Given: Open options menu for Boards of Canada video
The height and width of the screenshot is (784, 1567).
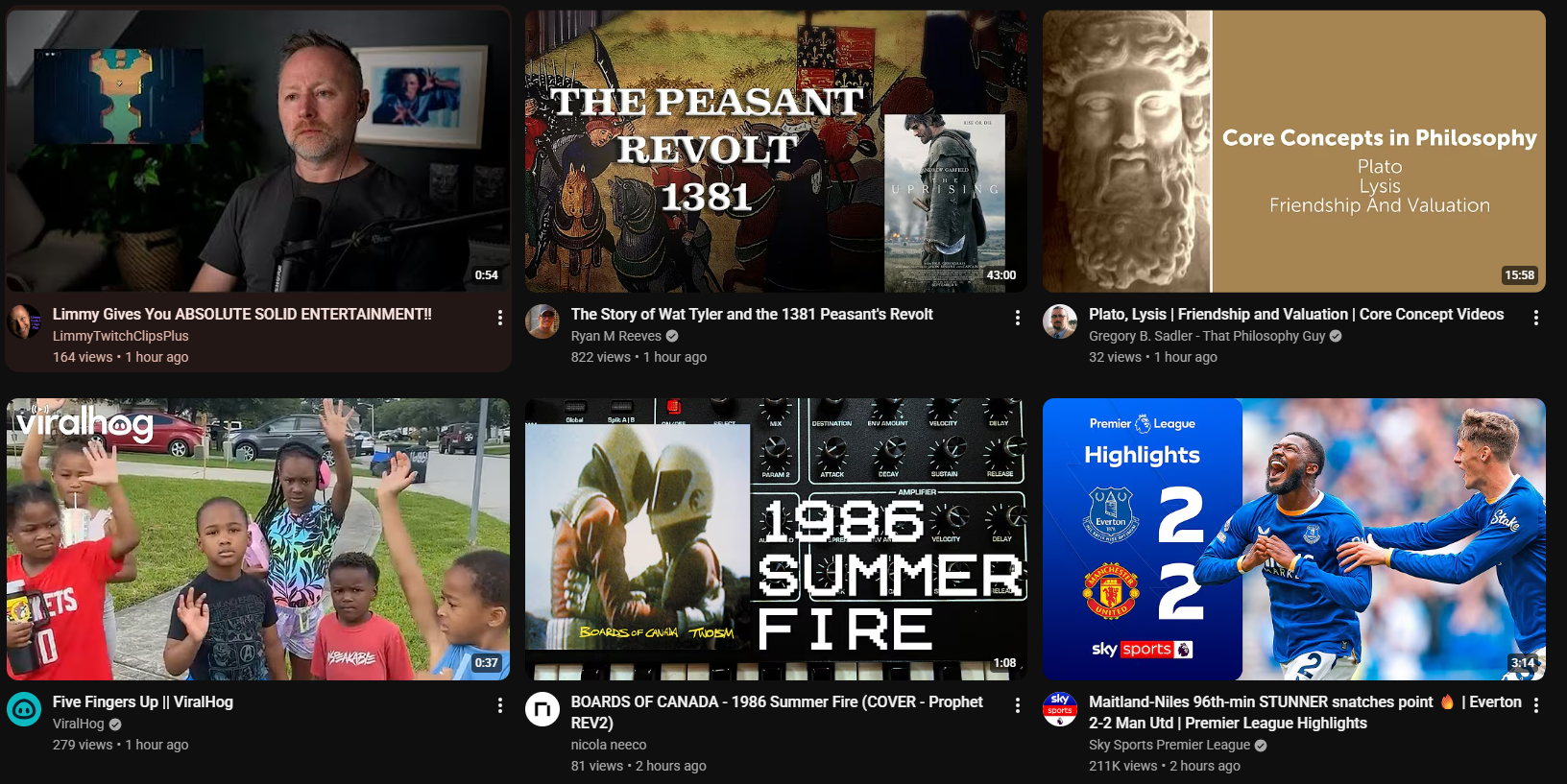Looking at the screenshot, I should [1018, 705].
